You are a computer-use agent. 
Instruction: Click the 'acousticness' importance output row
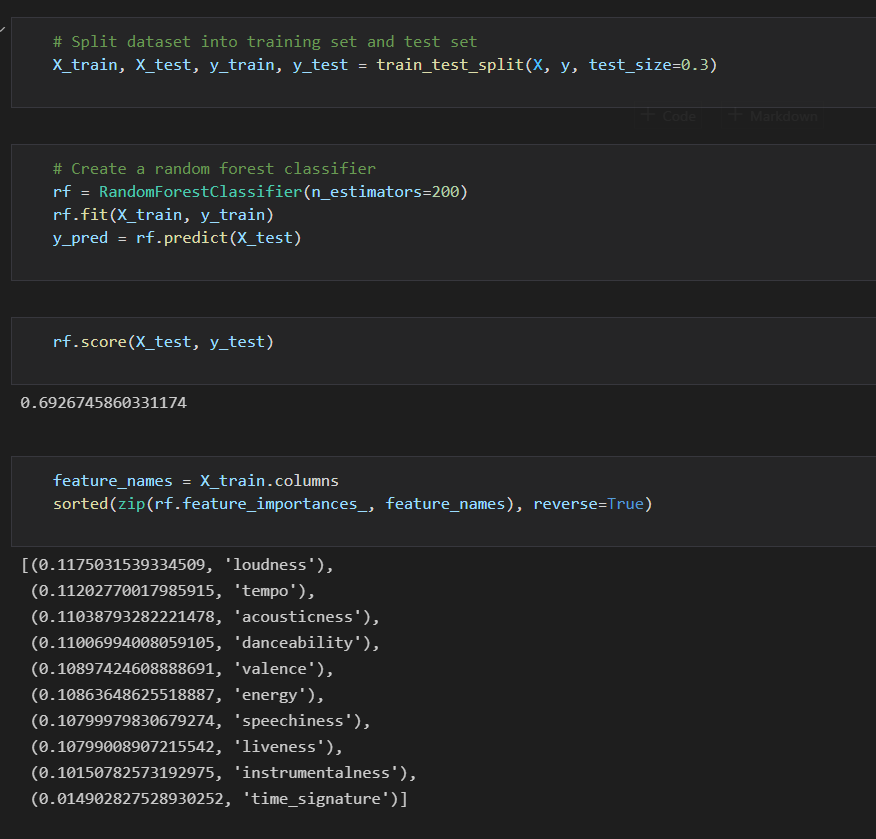205,617
